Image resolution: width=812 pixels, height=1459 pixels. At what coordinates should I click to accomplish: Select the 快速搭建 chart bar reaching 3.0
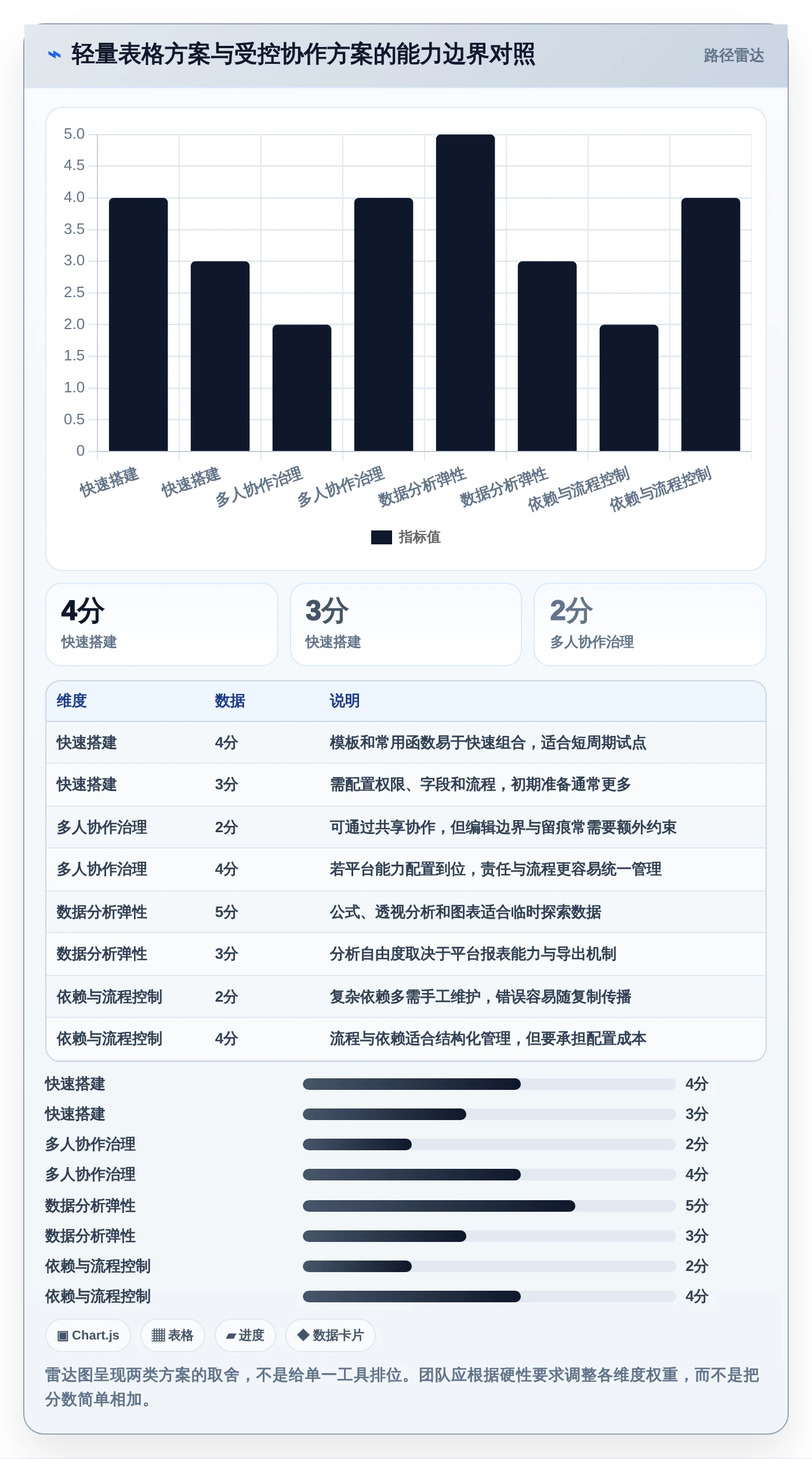point(220,356)
